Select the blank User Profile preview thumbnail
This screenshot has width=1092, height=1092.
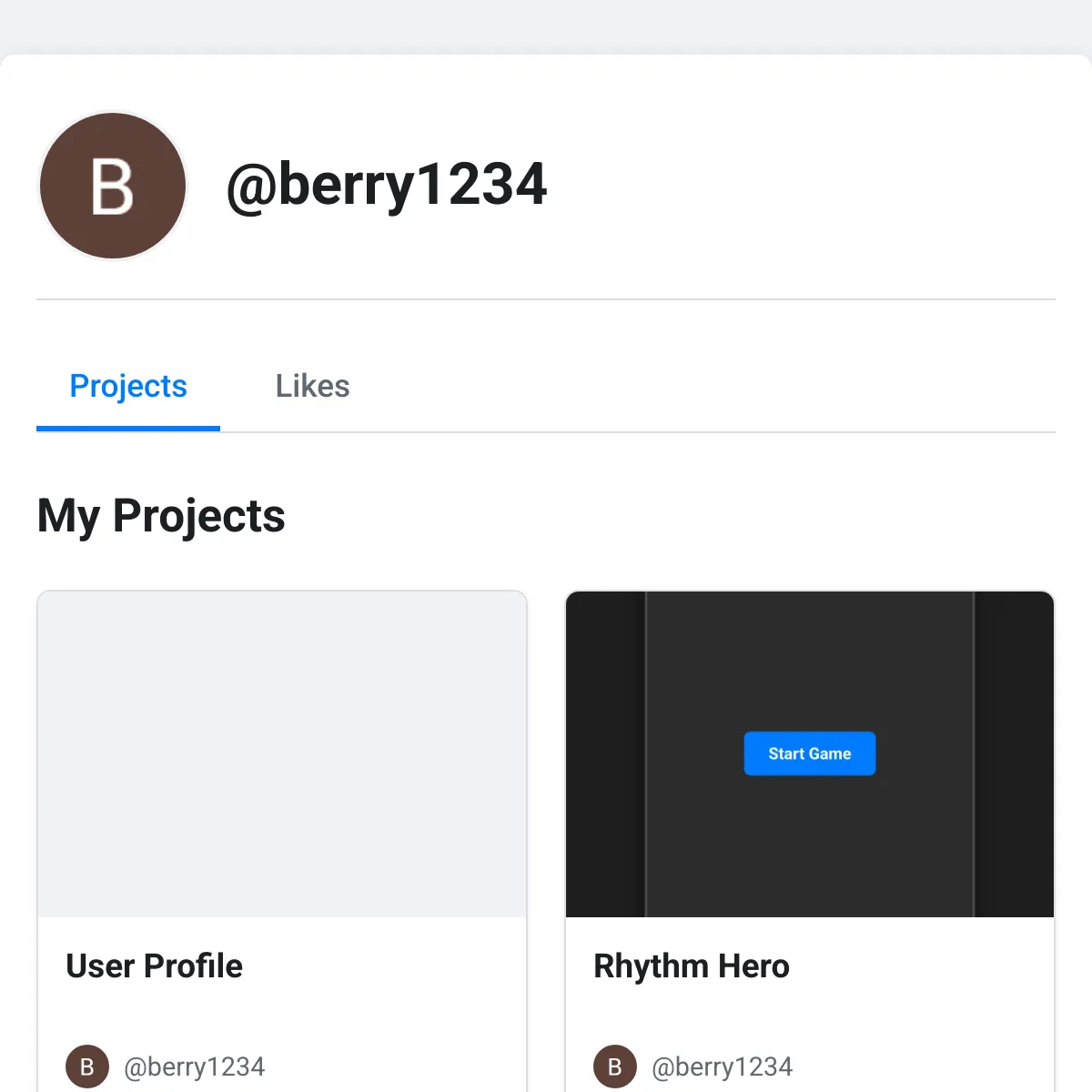click(x=282, y=753)
